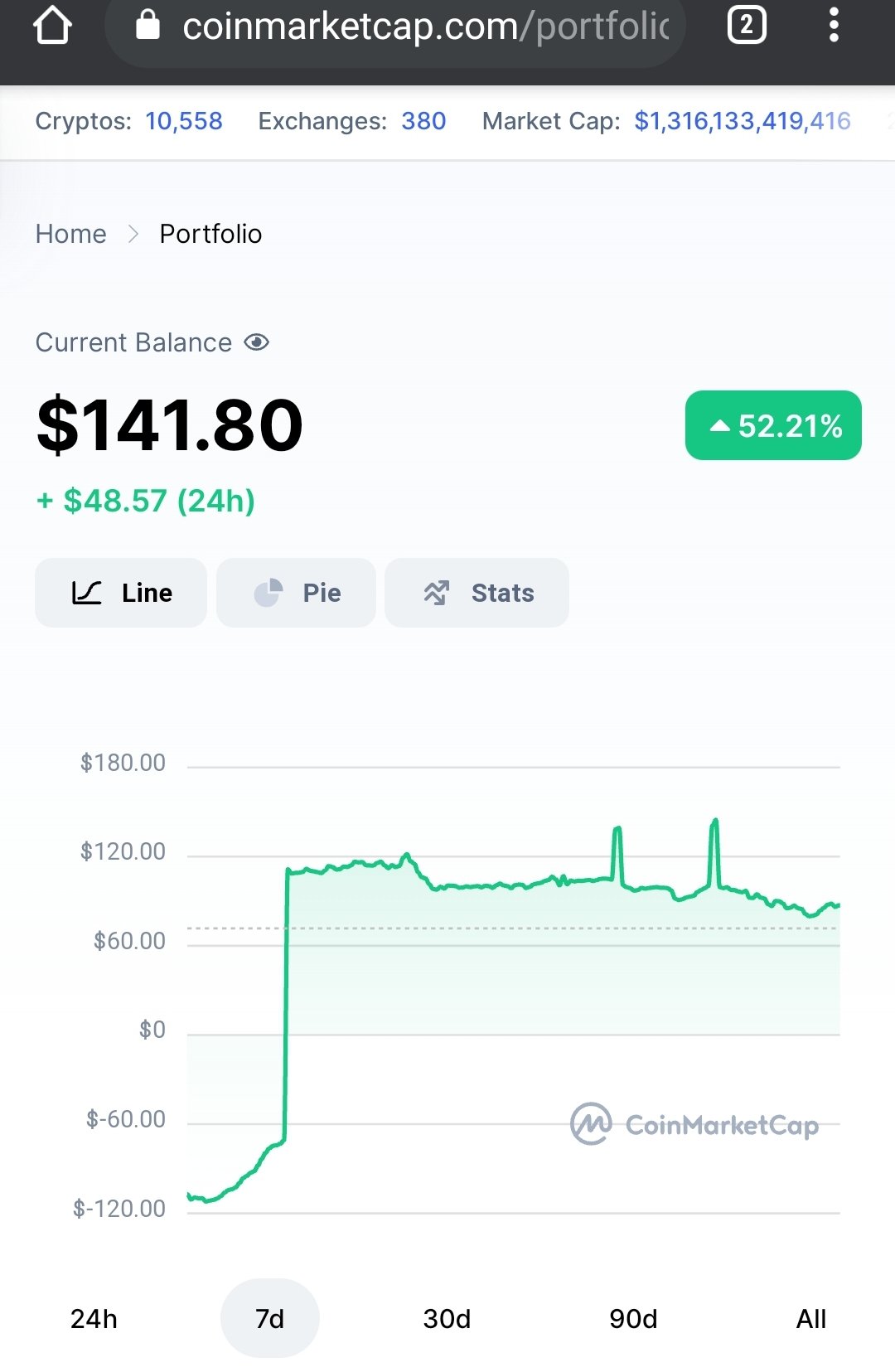The height and width of the screenshot is (1372, 895).
Task: Toggle balance visibility with eye icon
Action: point(257,342)
